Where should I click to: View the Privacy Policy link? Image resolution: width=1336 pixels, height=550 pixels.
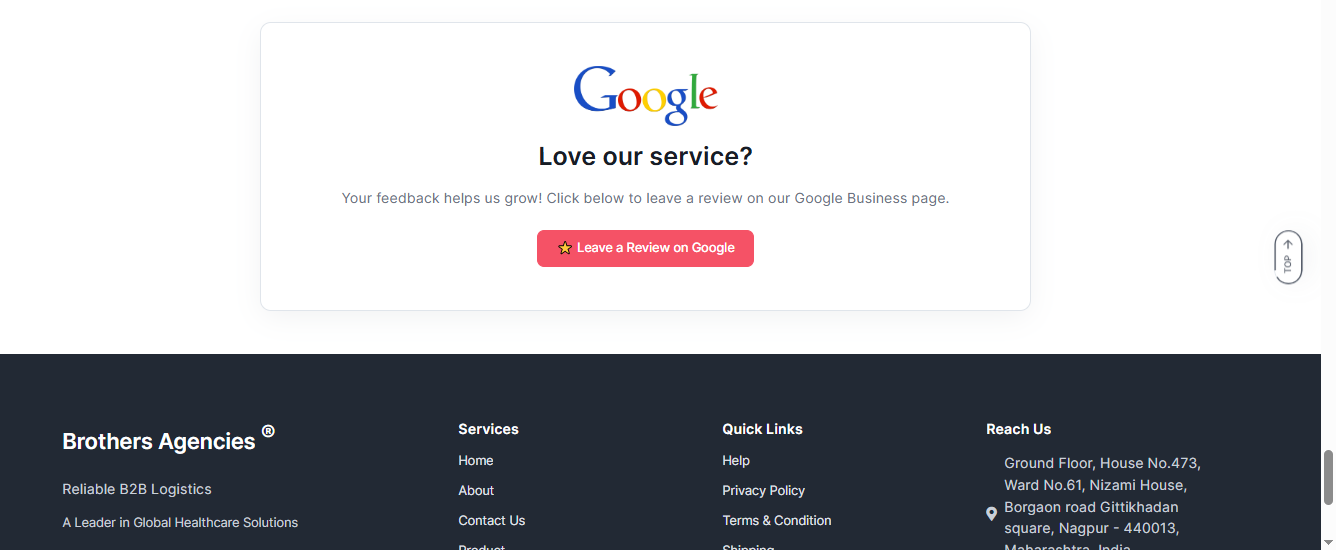tap(763, 490)
